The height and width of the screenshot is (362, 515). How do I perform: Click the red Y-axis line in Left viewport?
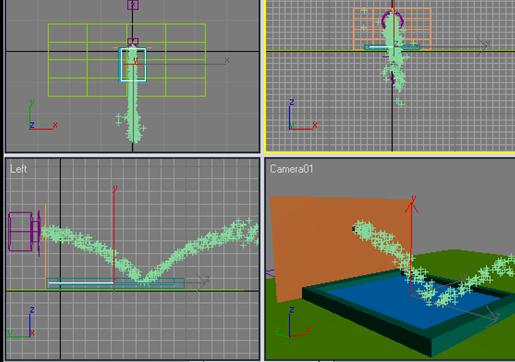[114, 233]
